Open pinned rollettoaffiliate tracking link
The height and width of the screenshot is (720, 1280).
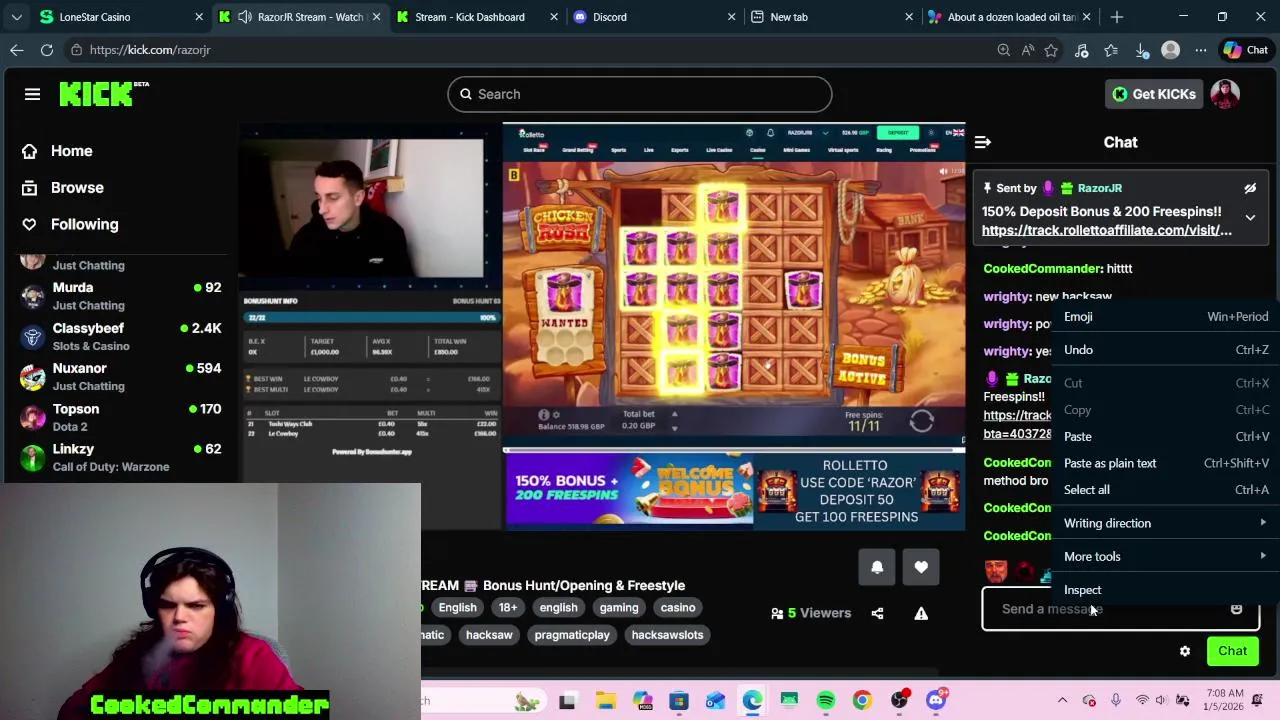pos(1107,231)
